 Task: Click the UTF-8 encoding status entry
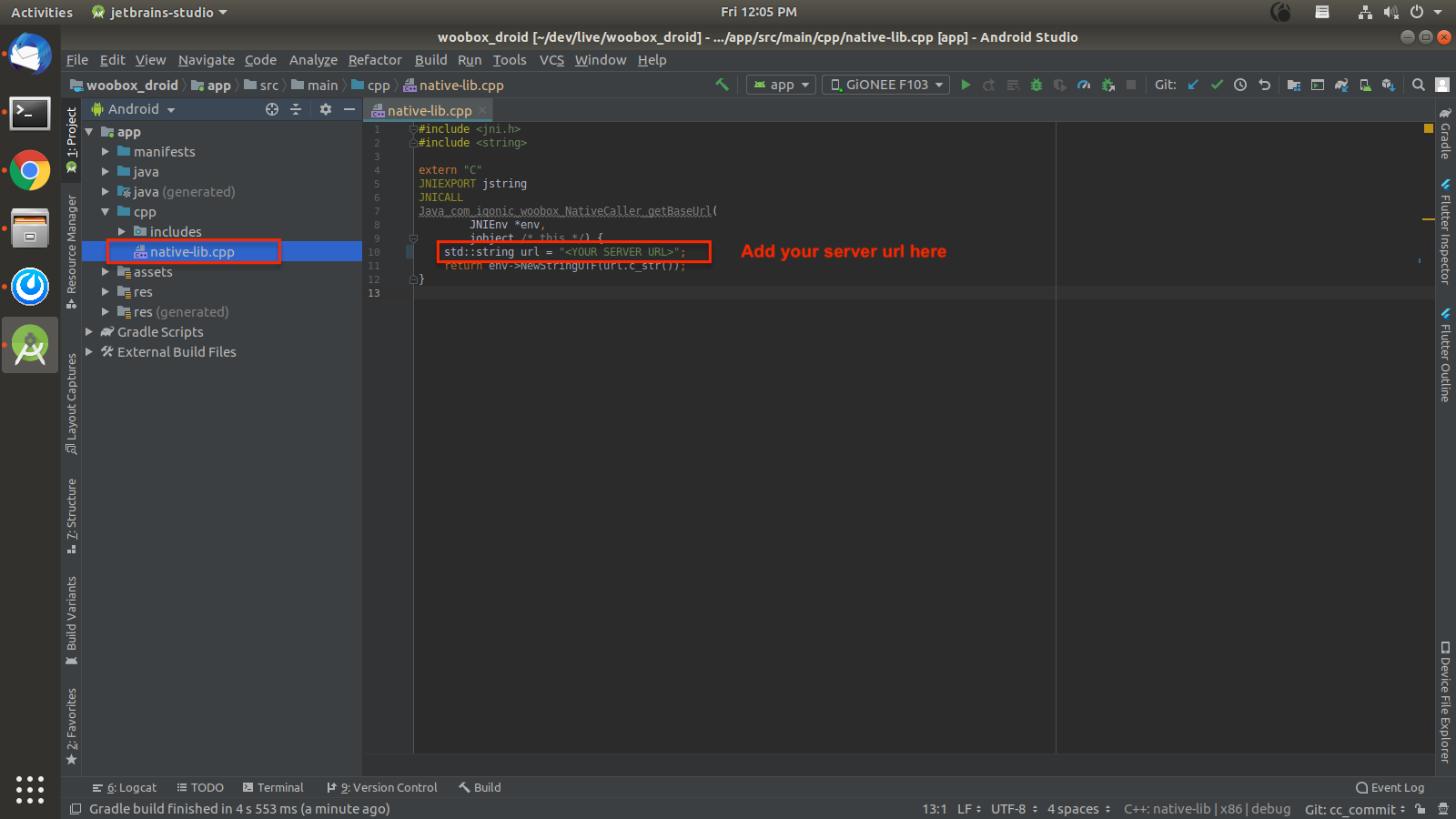(1014, 809)
